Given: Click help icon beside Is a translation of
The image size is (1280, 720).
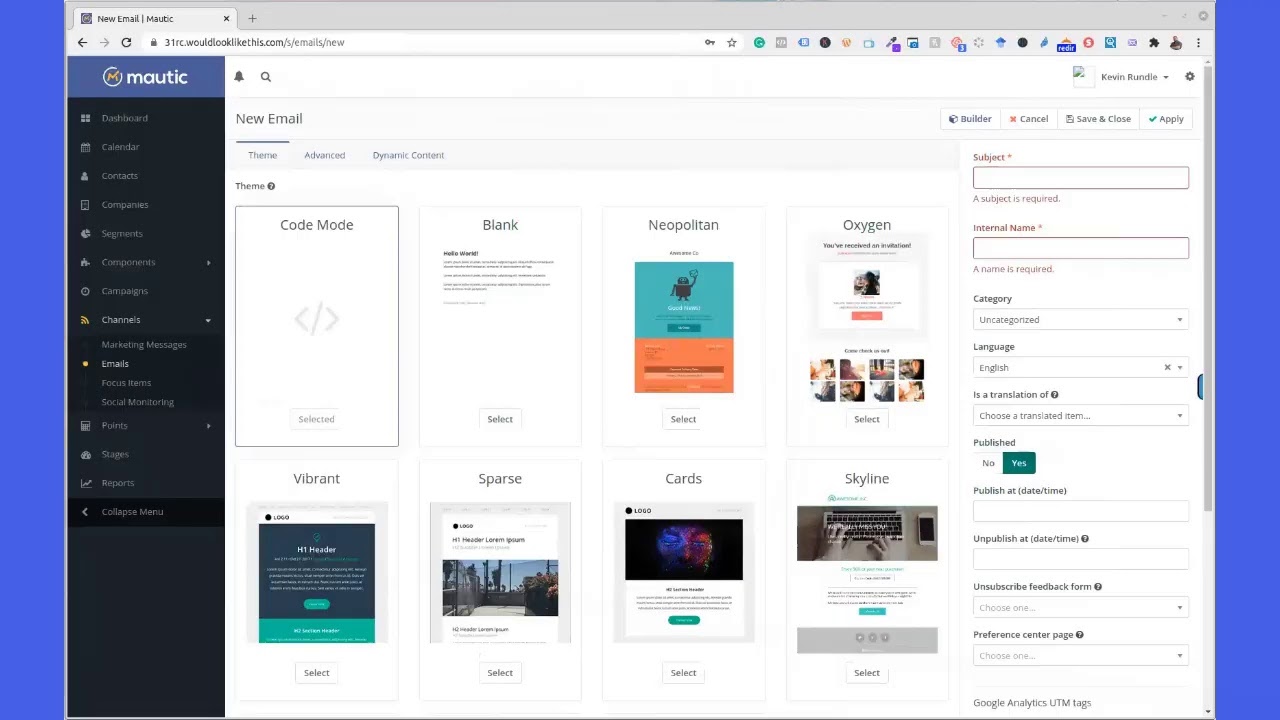Looking at the screenshot, I should click(x=1055, y=395).
